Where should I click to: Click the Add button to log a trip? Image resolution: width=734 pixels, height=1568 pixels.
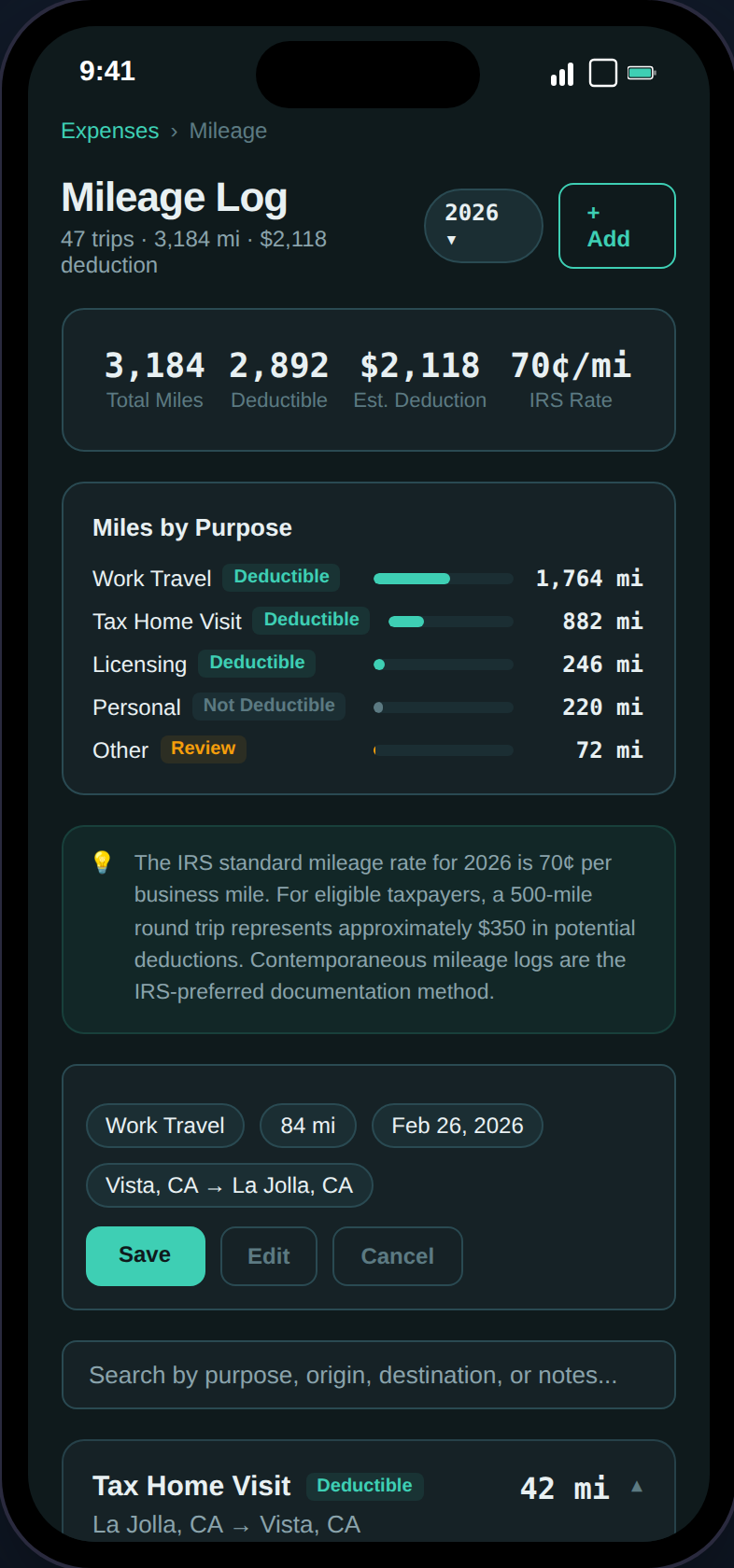click(x=616, y=226)
